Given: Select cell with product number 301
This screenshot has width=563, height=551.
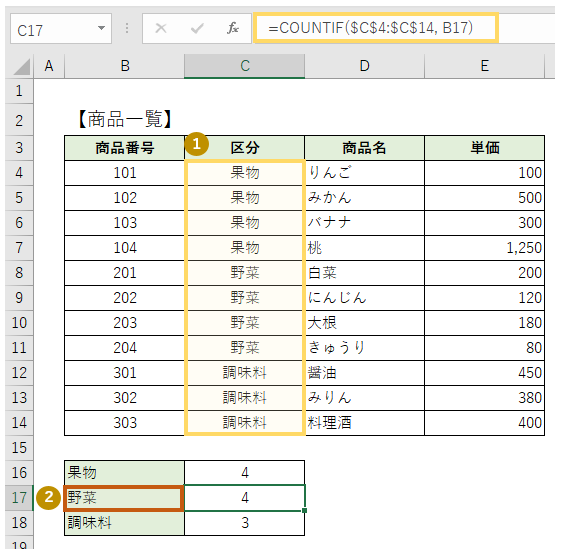Looking at the screenshot, I should [x=125, y=373].
